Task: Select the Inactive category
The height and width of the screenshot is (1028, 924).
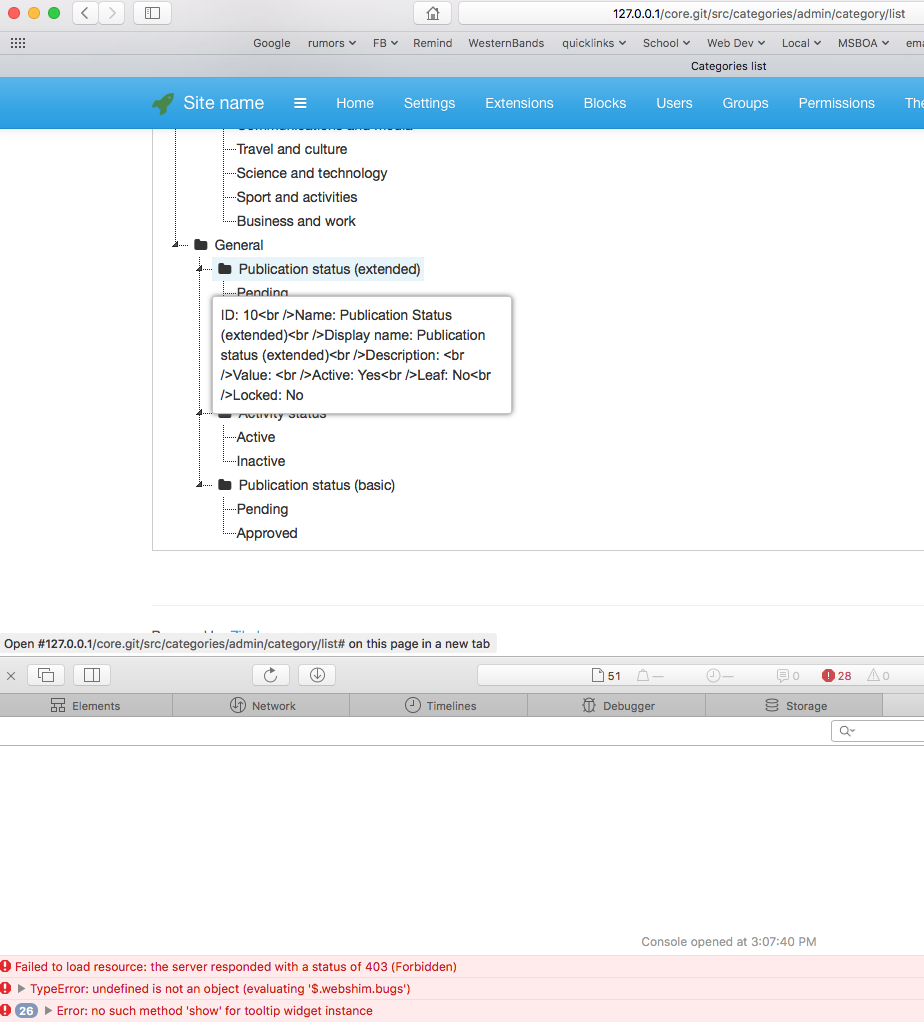Action: pos(260,461)
